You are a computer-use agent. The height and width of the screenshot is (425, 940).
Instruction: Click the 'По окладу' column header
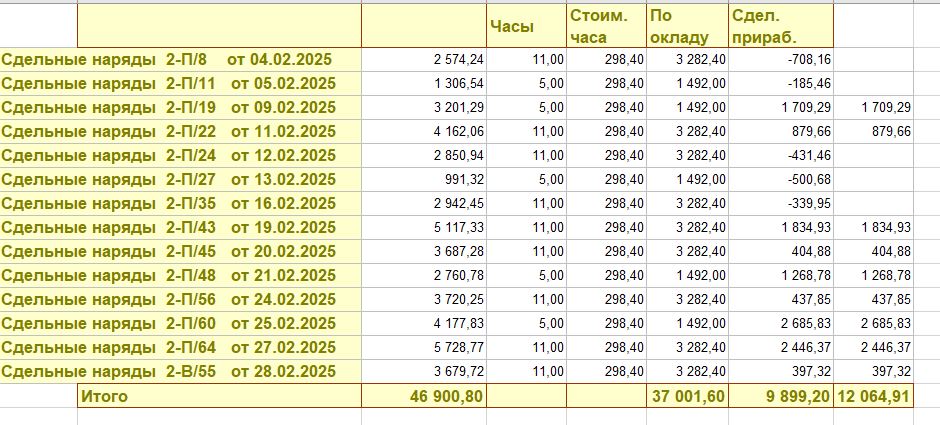688,26
